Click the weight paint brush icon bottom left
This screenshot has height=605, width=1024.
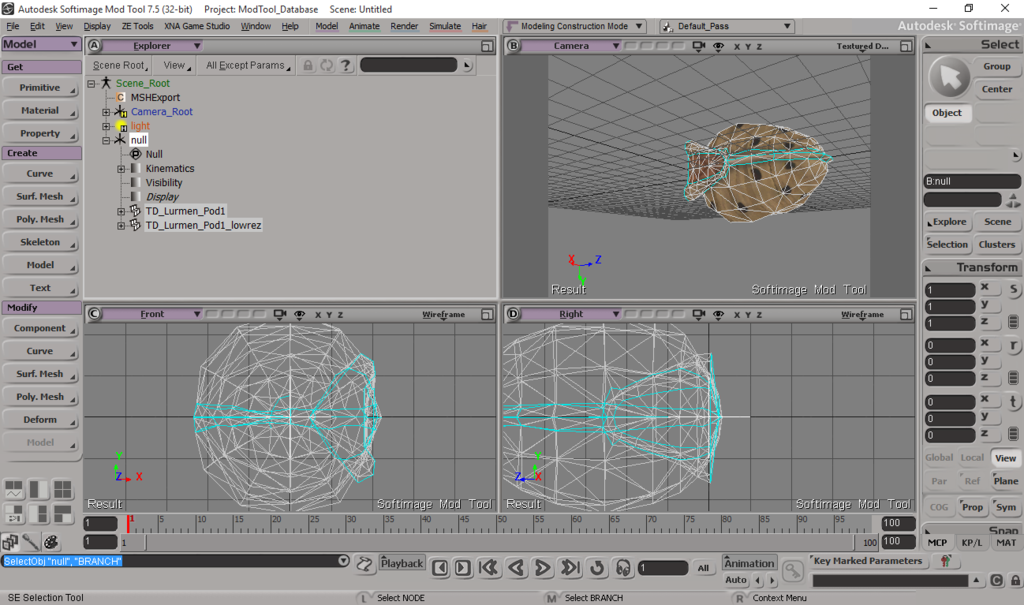tap(30, 542)
